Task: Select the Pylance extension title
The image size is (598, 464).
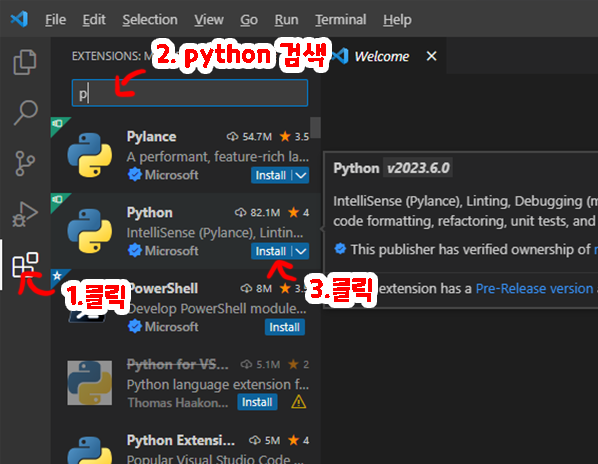Action: (151, 136)
